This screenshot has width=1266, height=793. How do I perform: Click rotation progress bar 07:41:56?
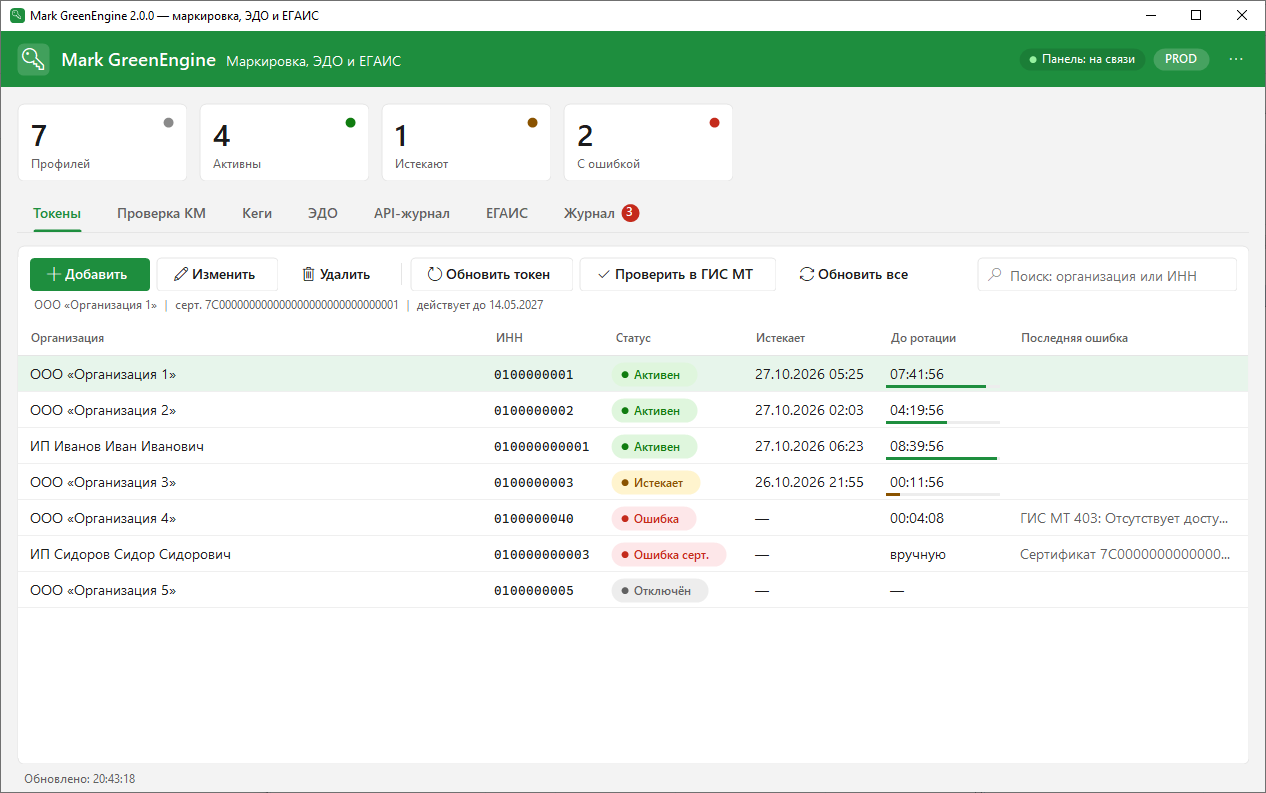(943, 385)
